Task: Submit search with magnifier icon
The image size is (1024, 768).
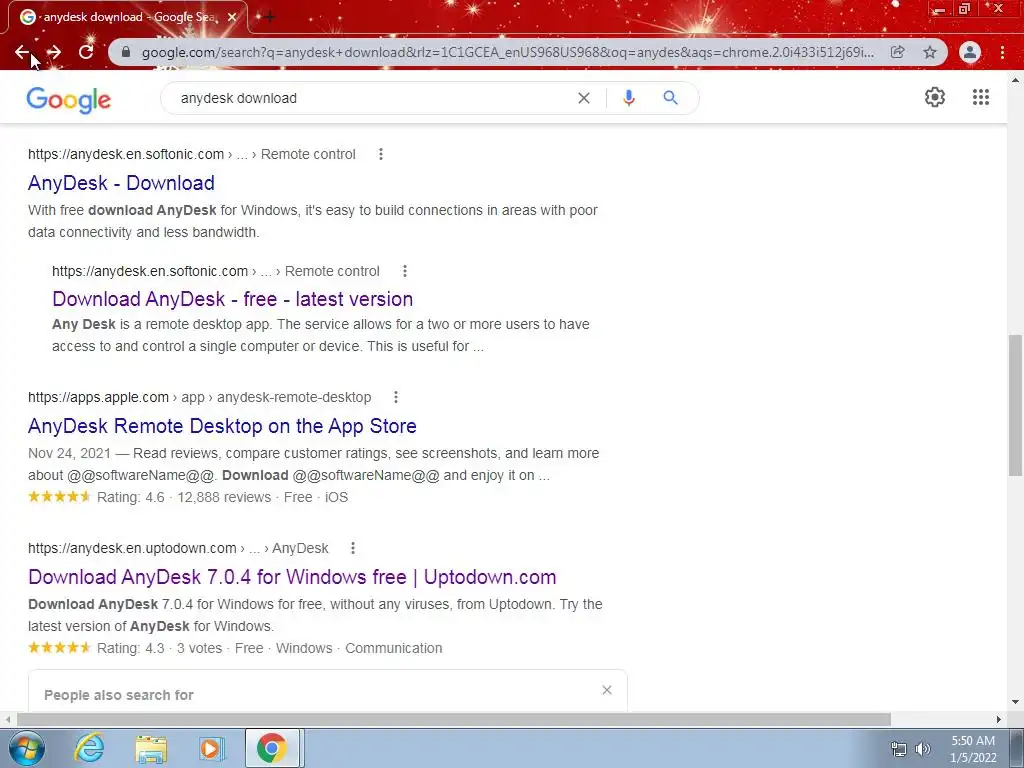Action: [670, 98]
